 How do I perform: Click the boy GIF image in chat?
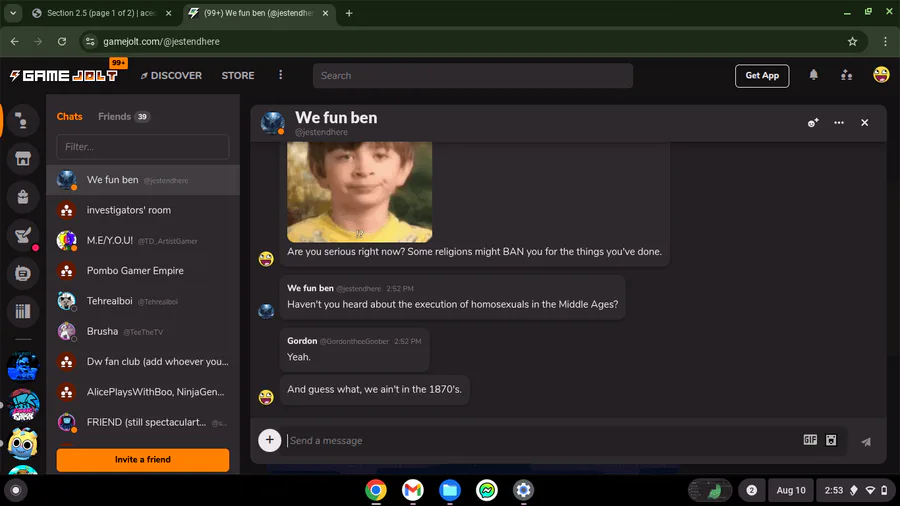(x=359, y=192)
